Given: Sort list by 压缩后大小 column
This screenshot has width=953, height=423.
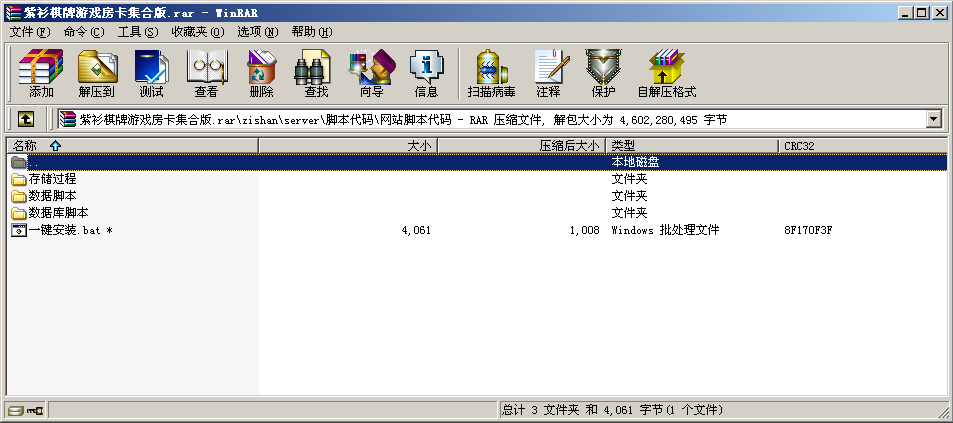Looking at the screenshot, I should (x=568, y=146).
